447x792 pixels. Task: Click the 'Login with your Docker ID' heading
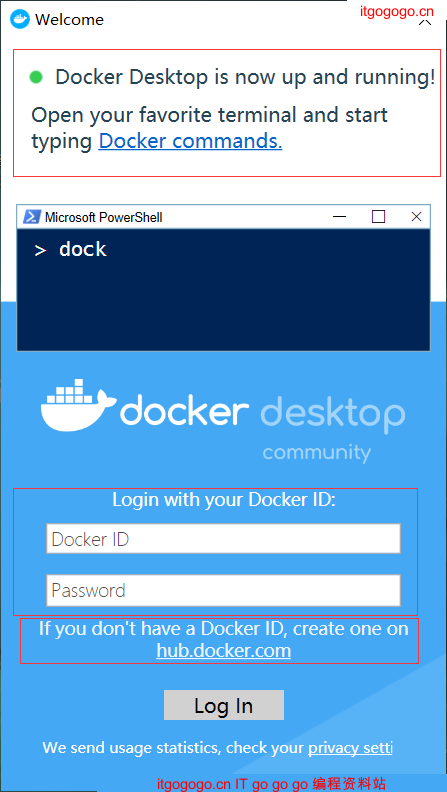coord(224,500)
